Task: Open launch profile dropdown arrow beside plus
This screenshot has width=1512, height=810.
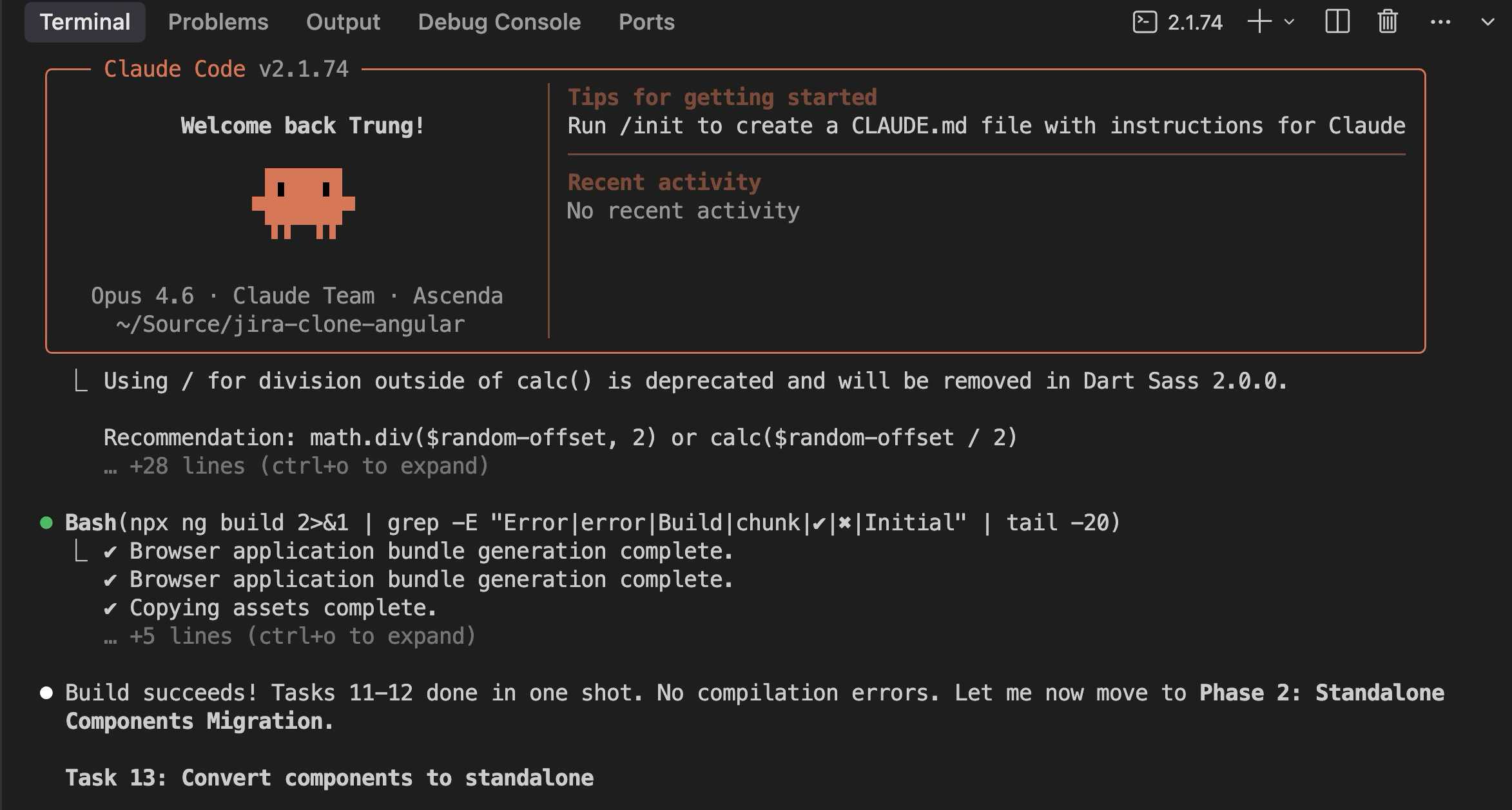Action: click(1290, 22)
